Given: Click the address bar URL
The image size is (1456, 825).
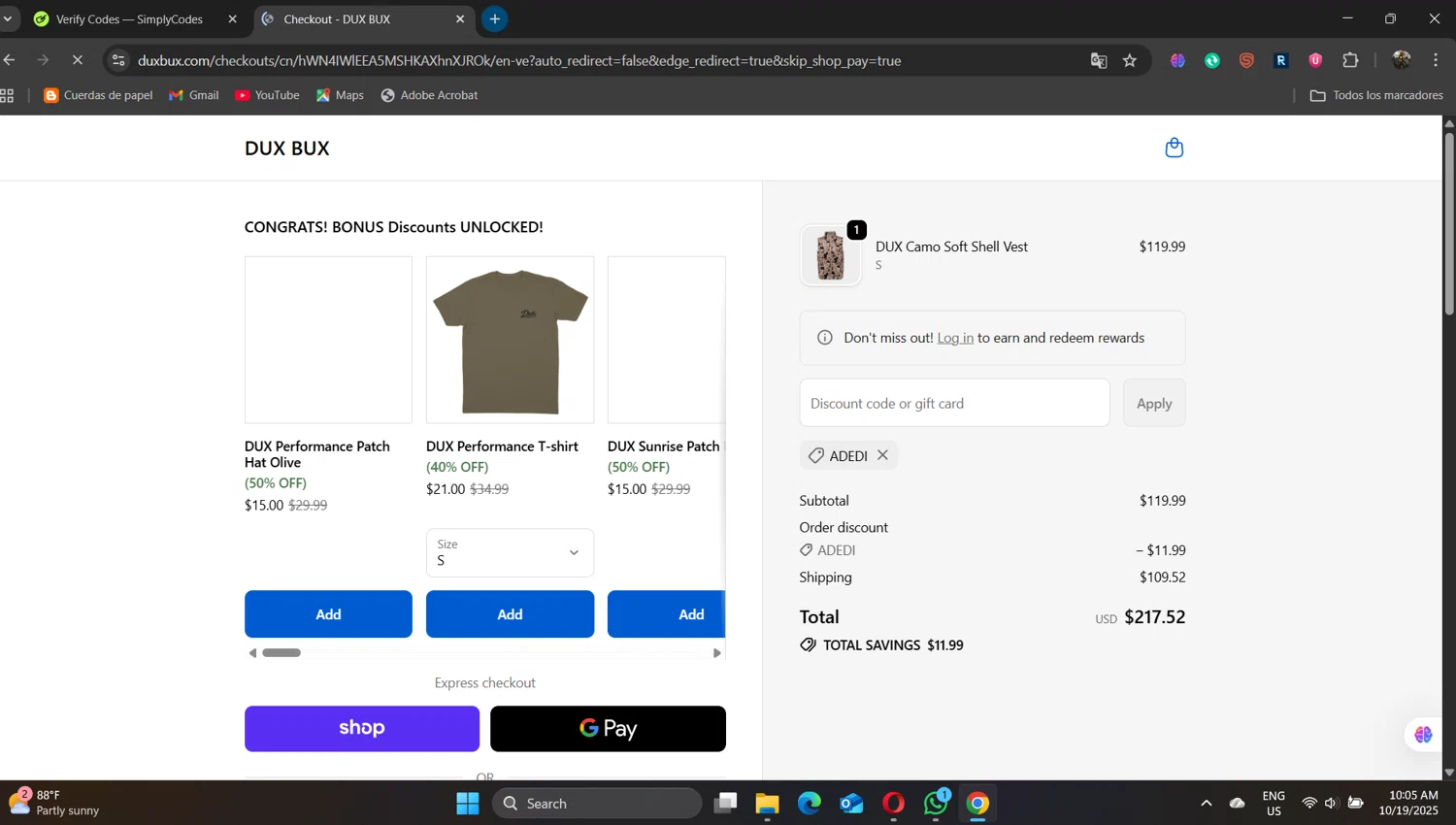Looking at the screenshot, I should [519, 60].
